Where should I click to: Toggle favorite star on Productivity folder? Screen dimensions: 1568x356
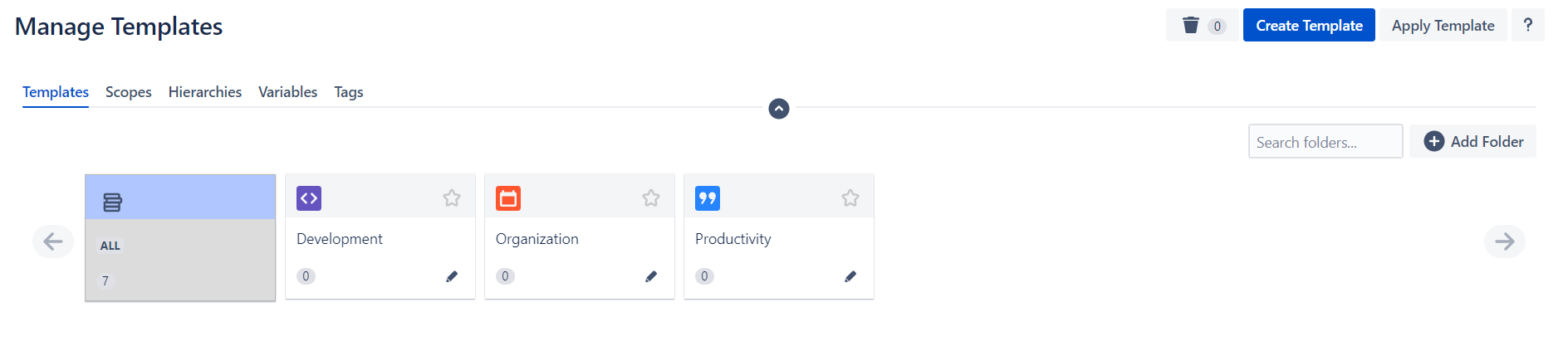850,198
